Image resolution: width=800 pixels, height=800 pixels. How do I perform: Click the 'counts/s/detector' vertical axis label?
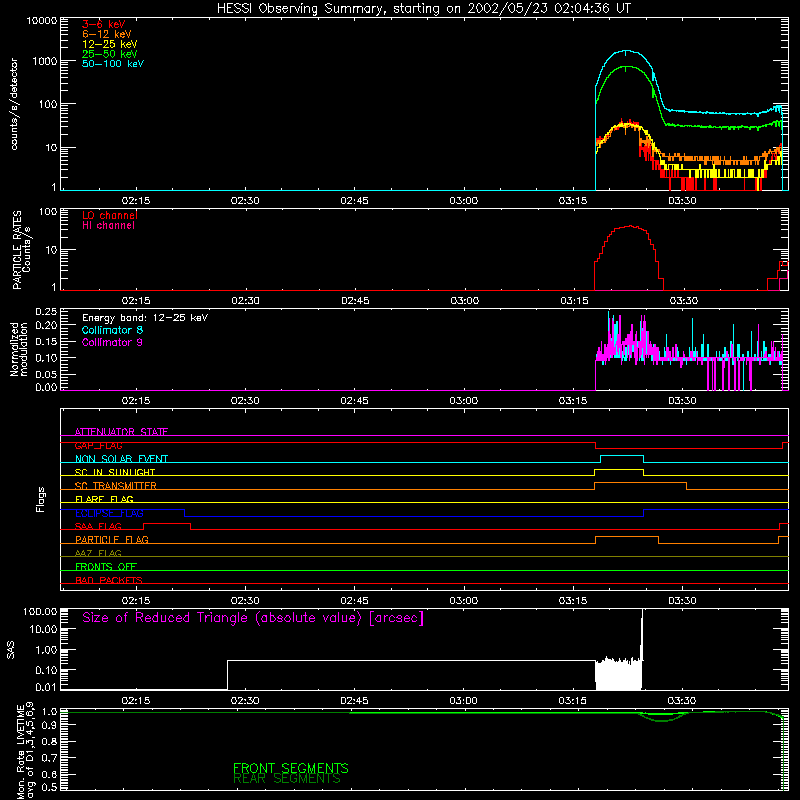[14, 104]
